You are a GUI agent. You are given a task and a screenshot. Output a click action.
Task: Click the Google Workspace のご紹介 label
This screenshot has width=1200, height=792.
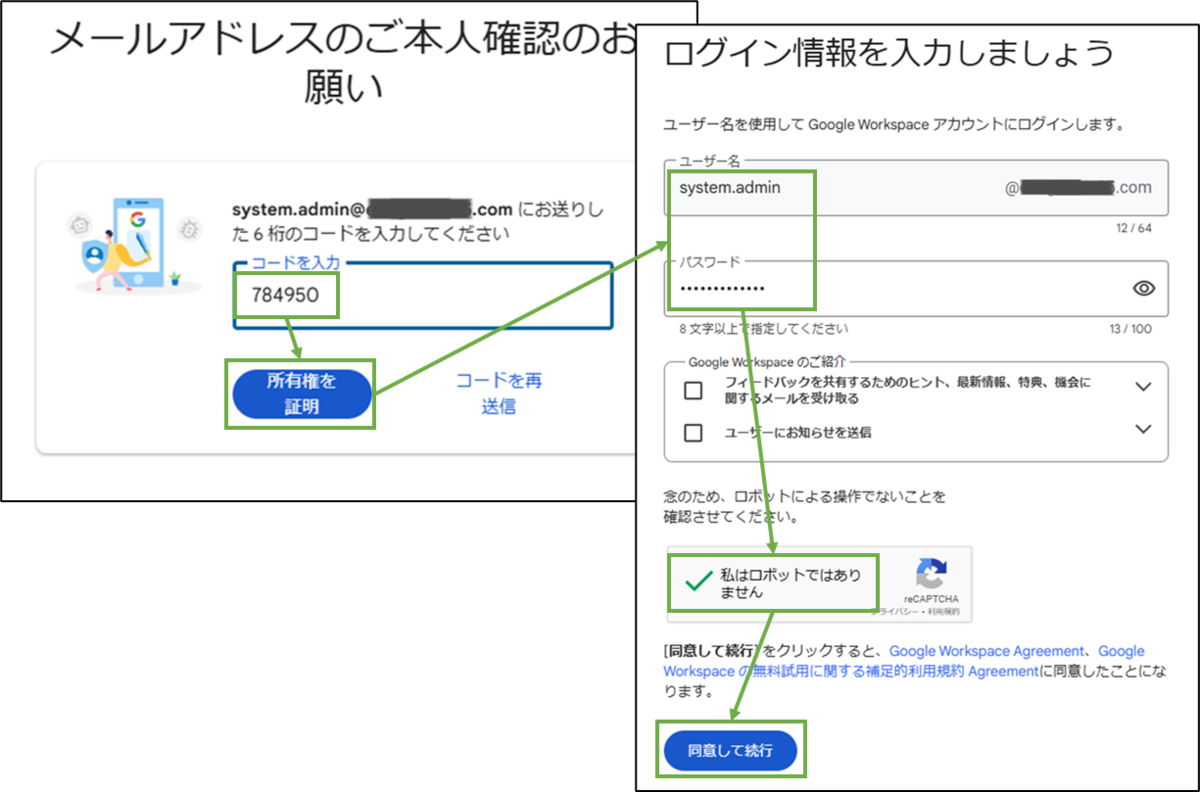769,362
